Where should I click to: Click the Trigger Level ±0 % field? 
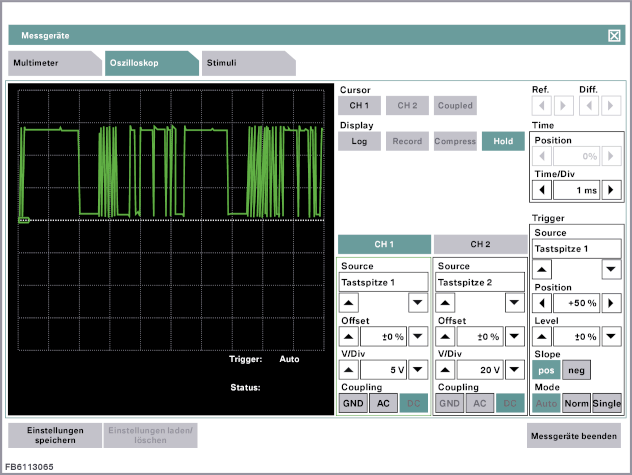pos(576,337)
